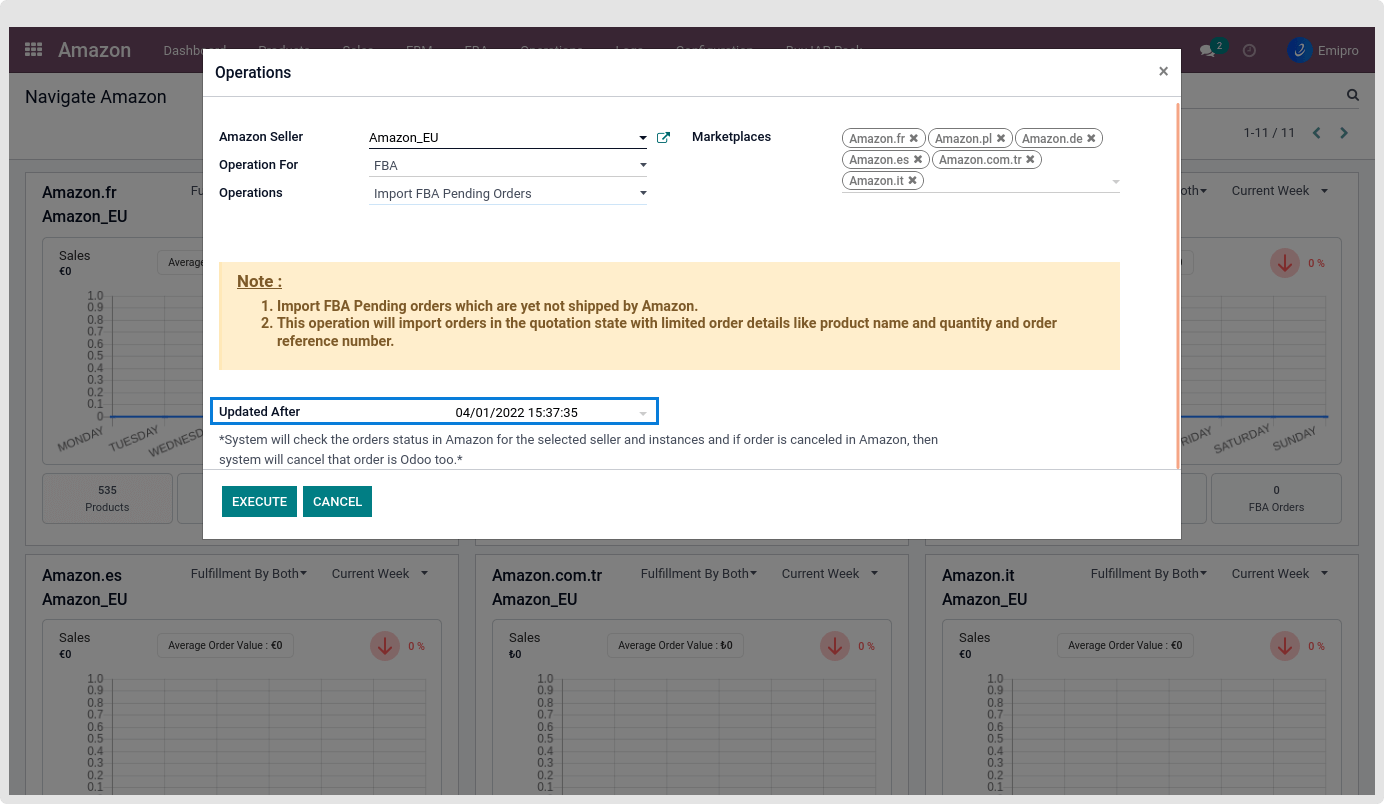Open the apps grid menu icon

(33, 50)
